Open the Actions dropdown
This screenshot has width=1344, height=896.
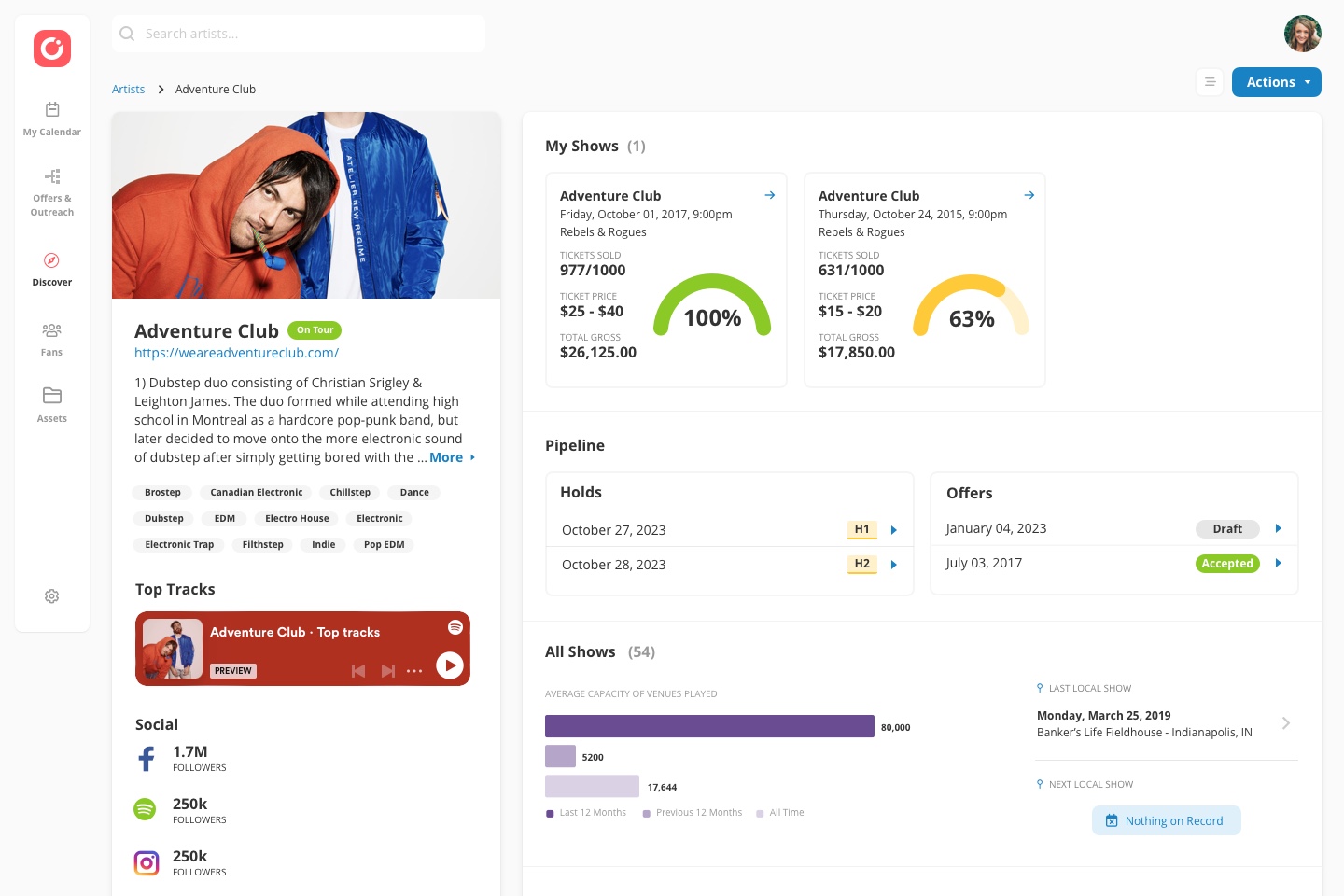pyautogui.click(x=1276, y=82)
